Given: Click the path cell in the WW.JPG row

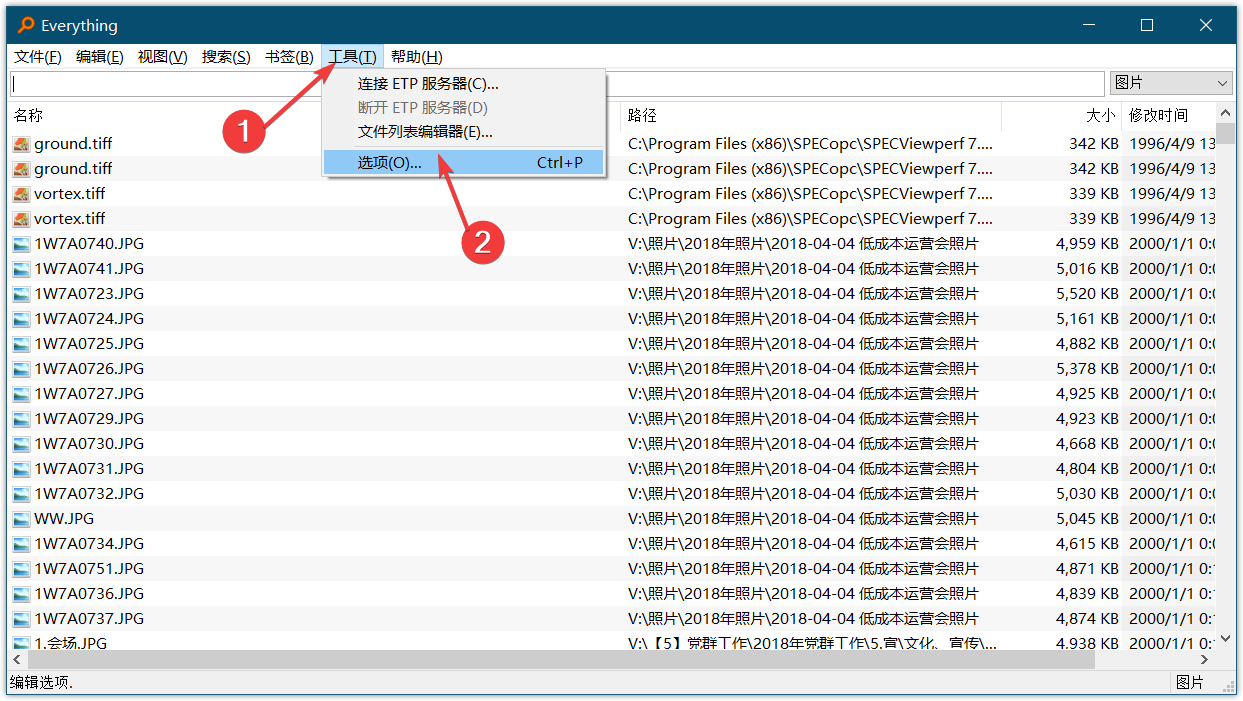Looking at the screenshot, I should 803,518.
